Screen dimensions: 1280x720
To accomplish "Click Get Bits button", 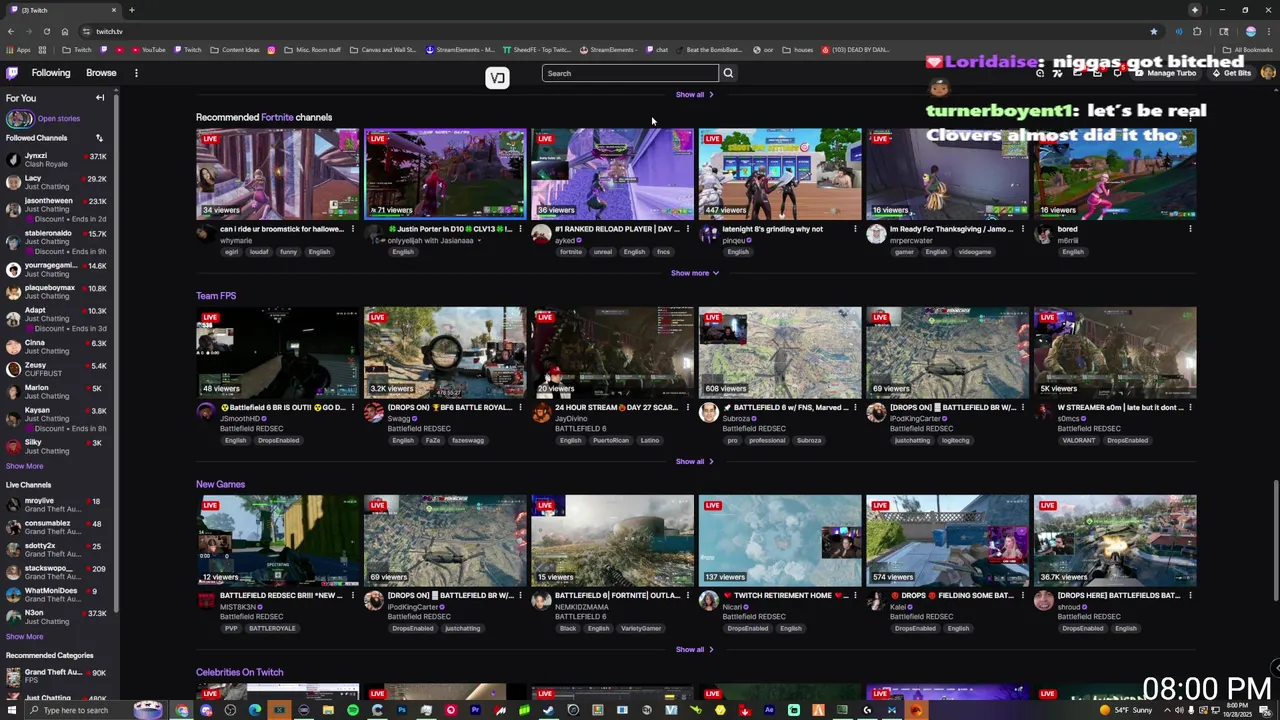I will [x=1232, y=73].
